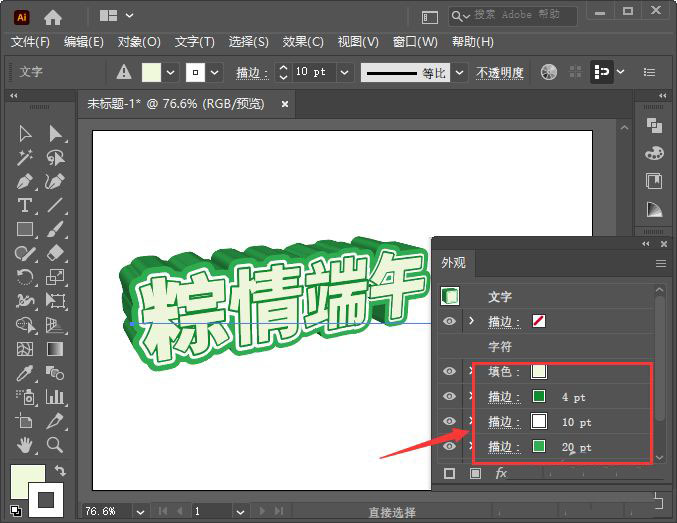The image size is (677, 523).
Task: Click the fx add effect icon
Action: coord(502,473)
